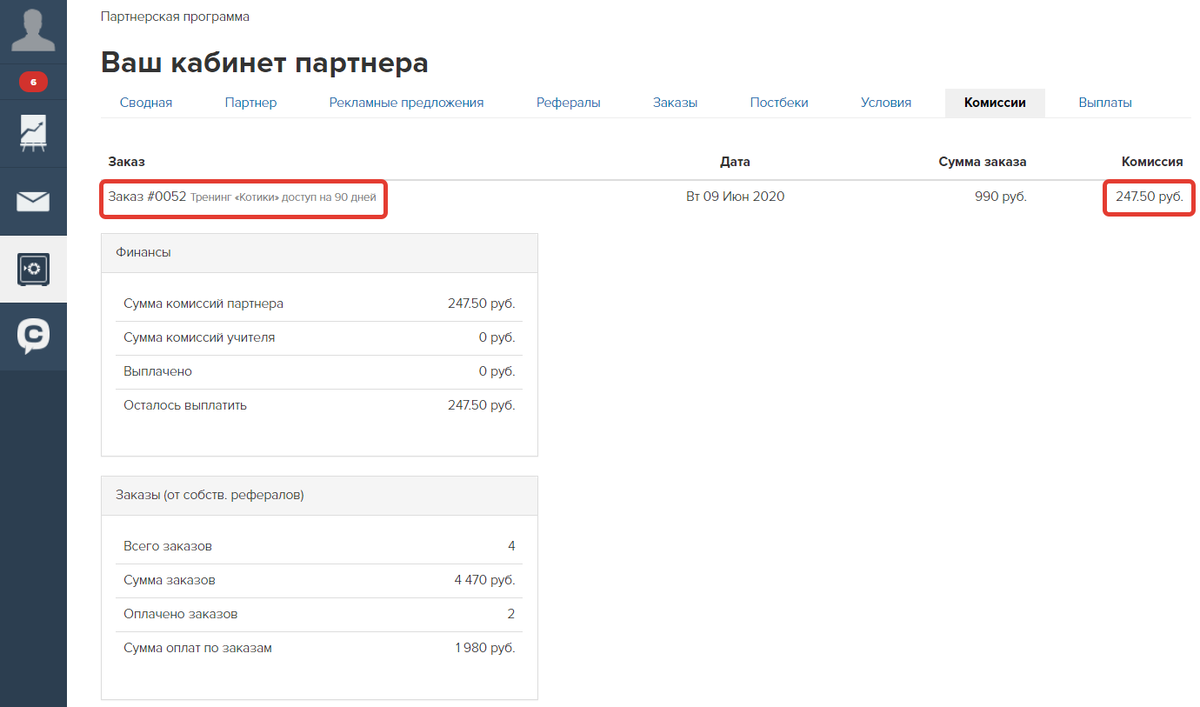Click the order sum 990 руб.

point(1001,197)
